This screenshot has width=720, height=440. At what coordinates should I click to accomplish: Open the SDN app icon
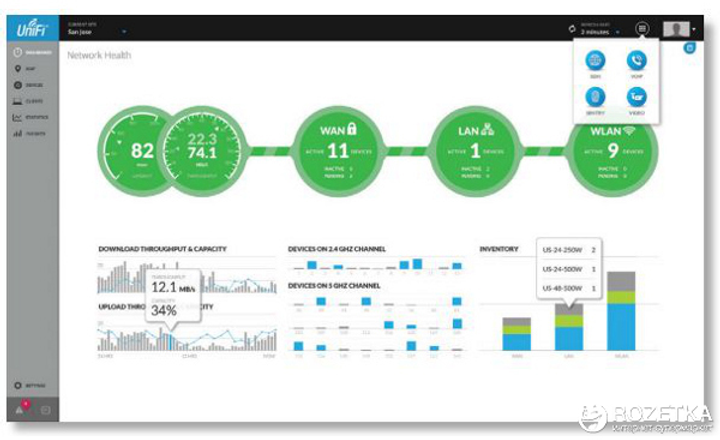coord(595,60)
